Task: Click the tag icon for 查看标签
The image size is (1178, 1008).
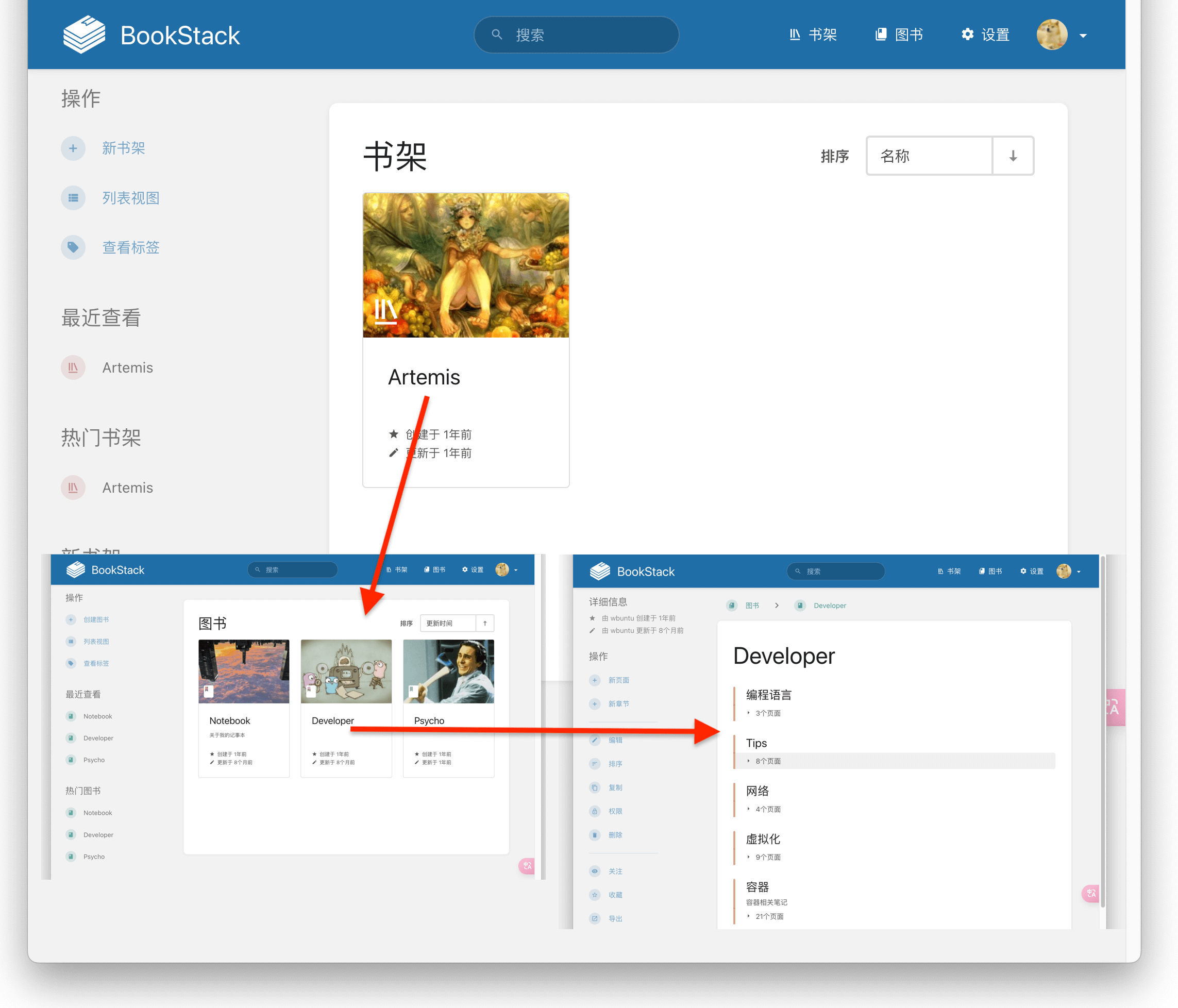Action: [73, 247]
